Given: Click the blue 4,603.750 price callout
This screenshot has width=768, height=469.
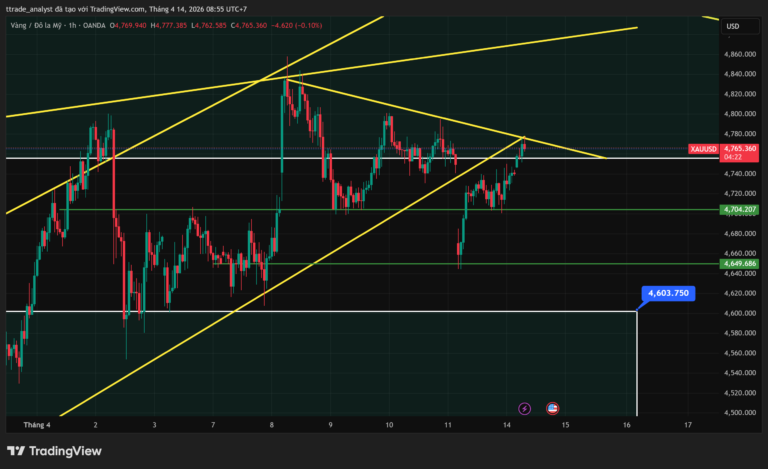Looking at the screenshot, I should [668, 293].
